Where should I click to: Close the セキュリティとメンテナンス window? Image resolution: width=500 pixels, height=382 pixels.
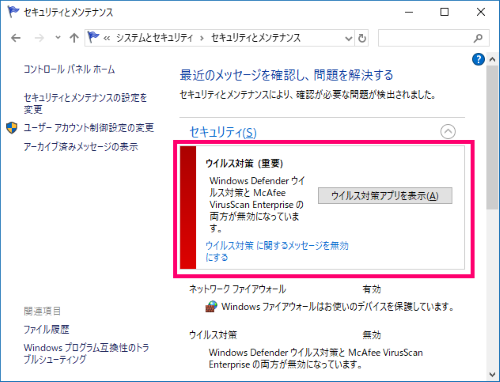481,12
